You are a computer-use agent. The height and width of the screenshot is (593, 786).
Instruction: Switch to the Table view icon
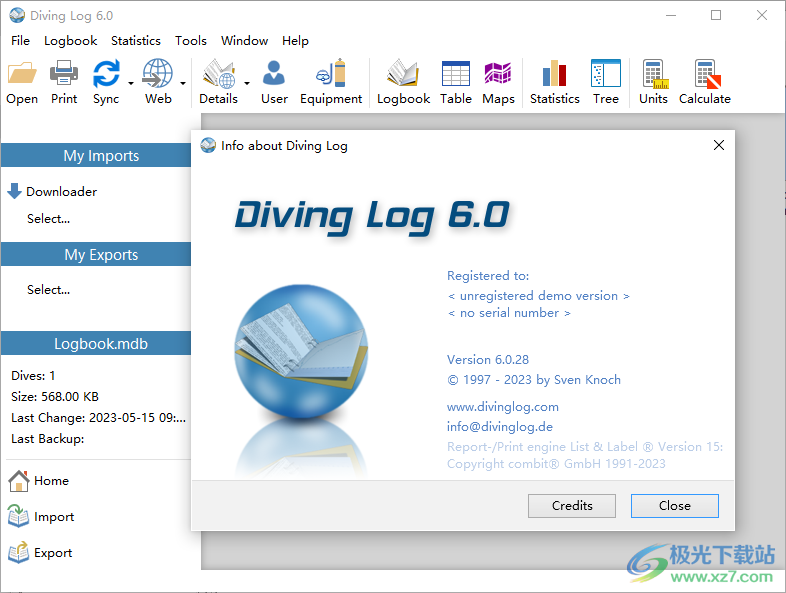tap(456, 73)
